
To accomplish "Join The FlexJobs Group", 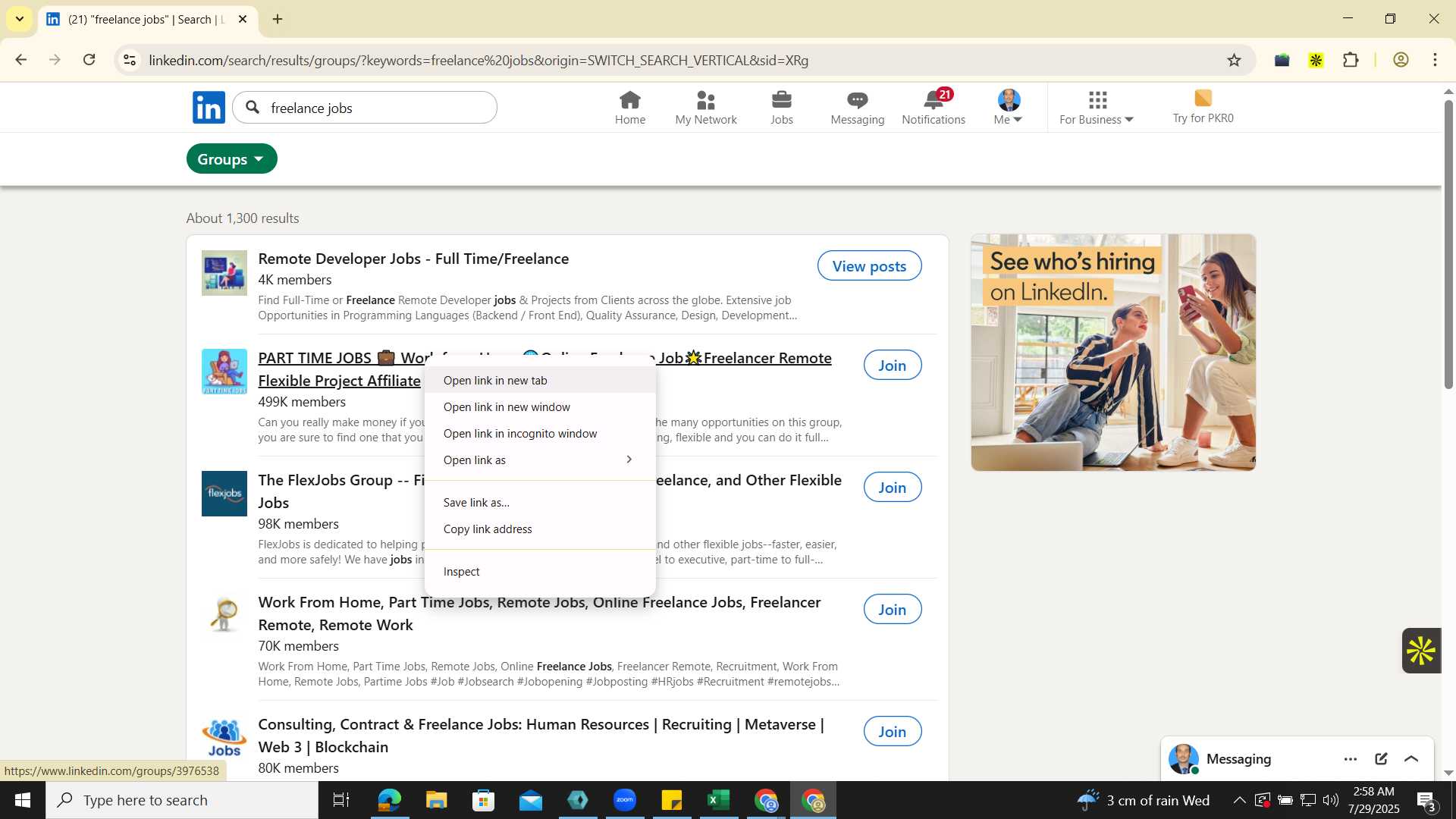I will pos(893,488).
